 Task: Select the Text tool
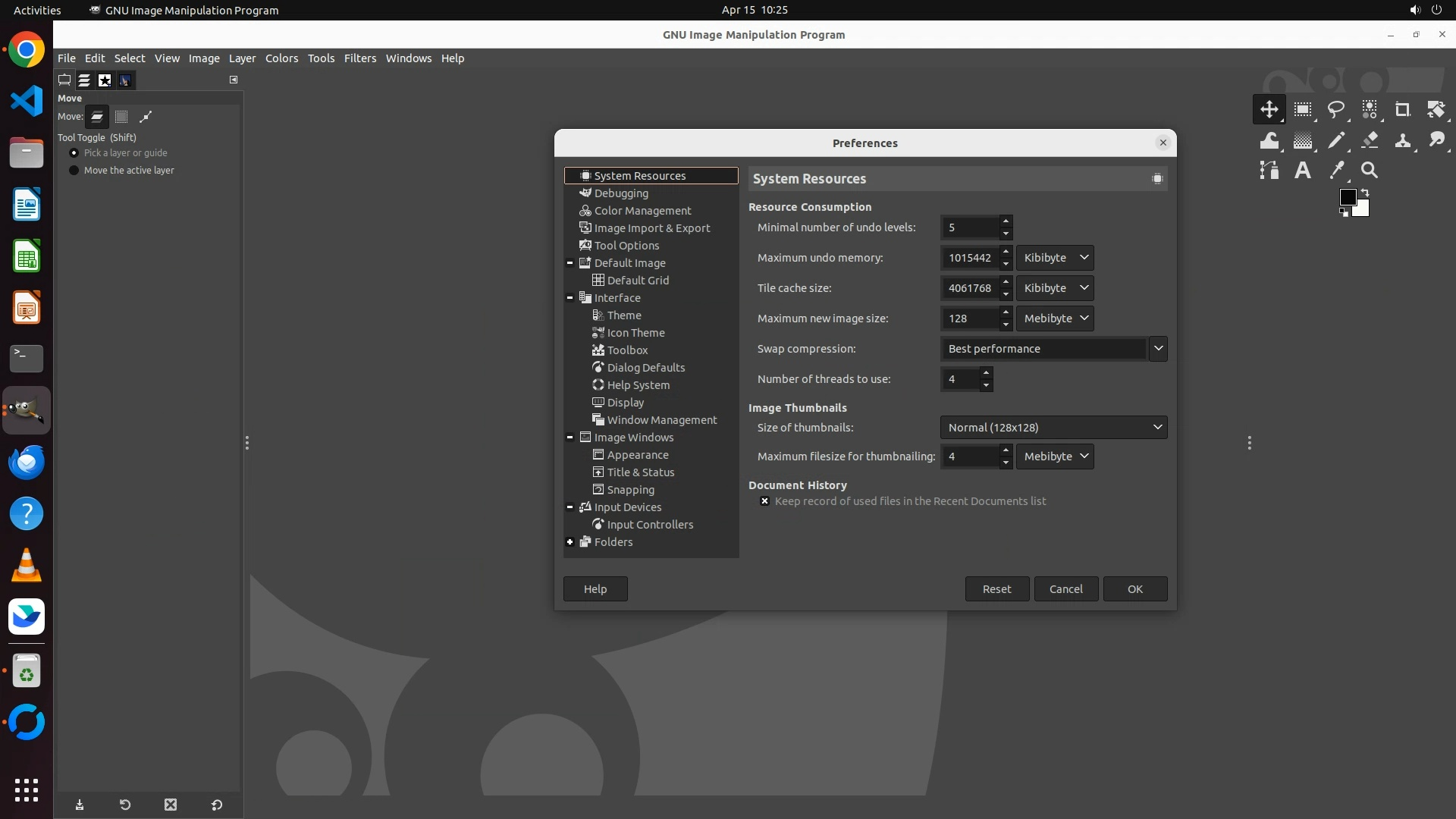point(1303,171)
